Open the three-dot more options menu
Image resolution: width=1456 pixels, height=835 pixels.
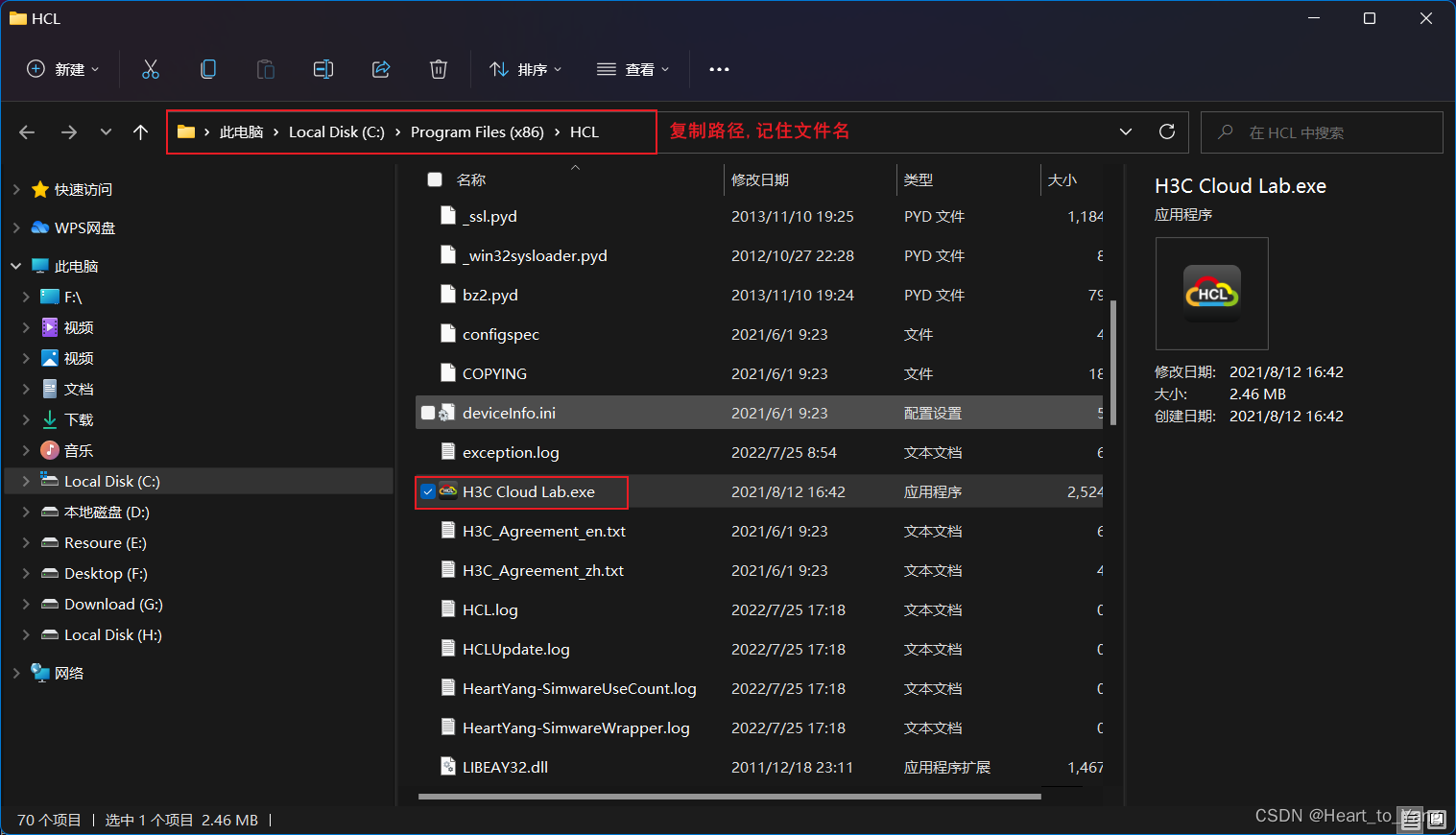pos(719,69)
